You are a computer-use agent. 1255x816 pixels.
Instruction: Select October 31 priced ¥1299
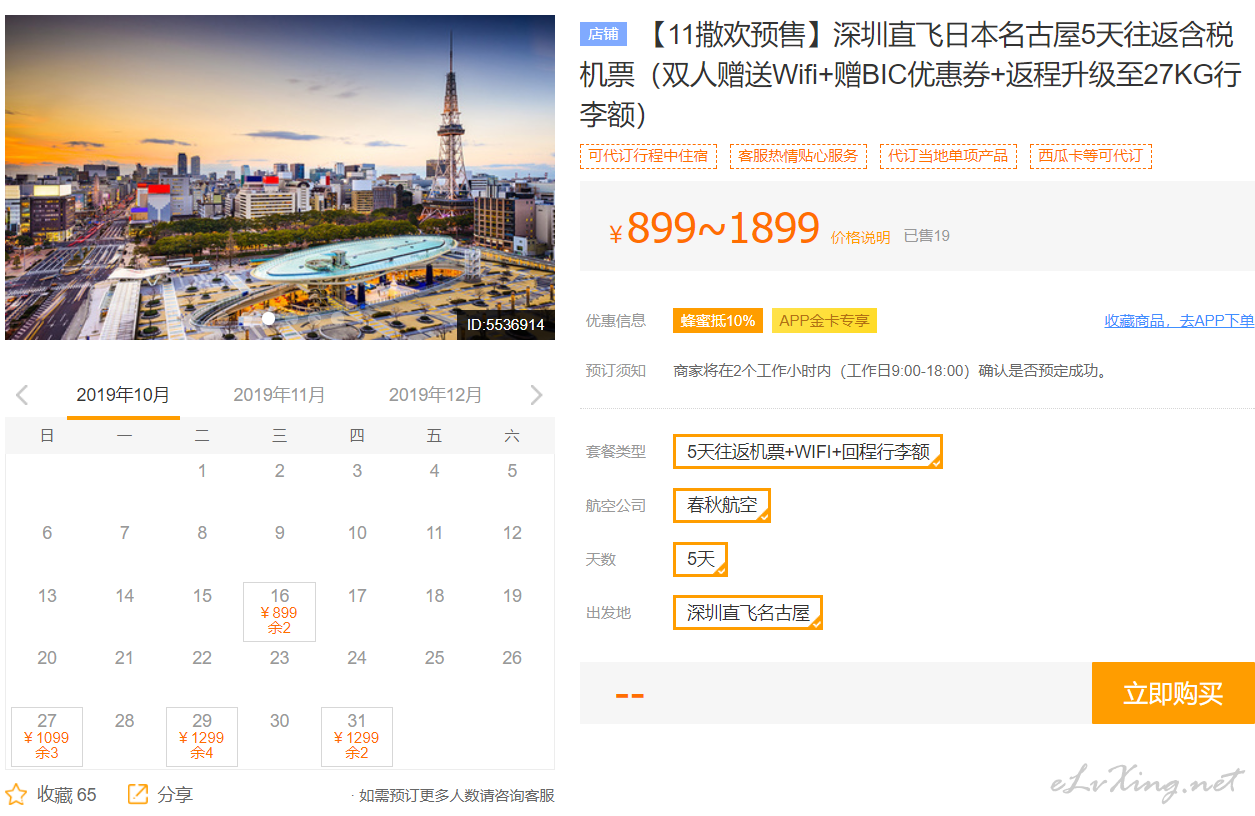tap(357, 737)
